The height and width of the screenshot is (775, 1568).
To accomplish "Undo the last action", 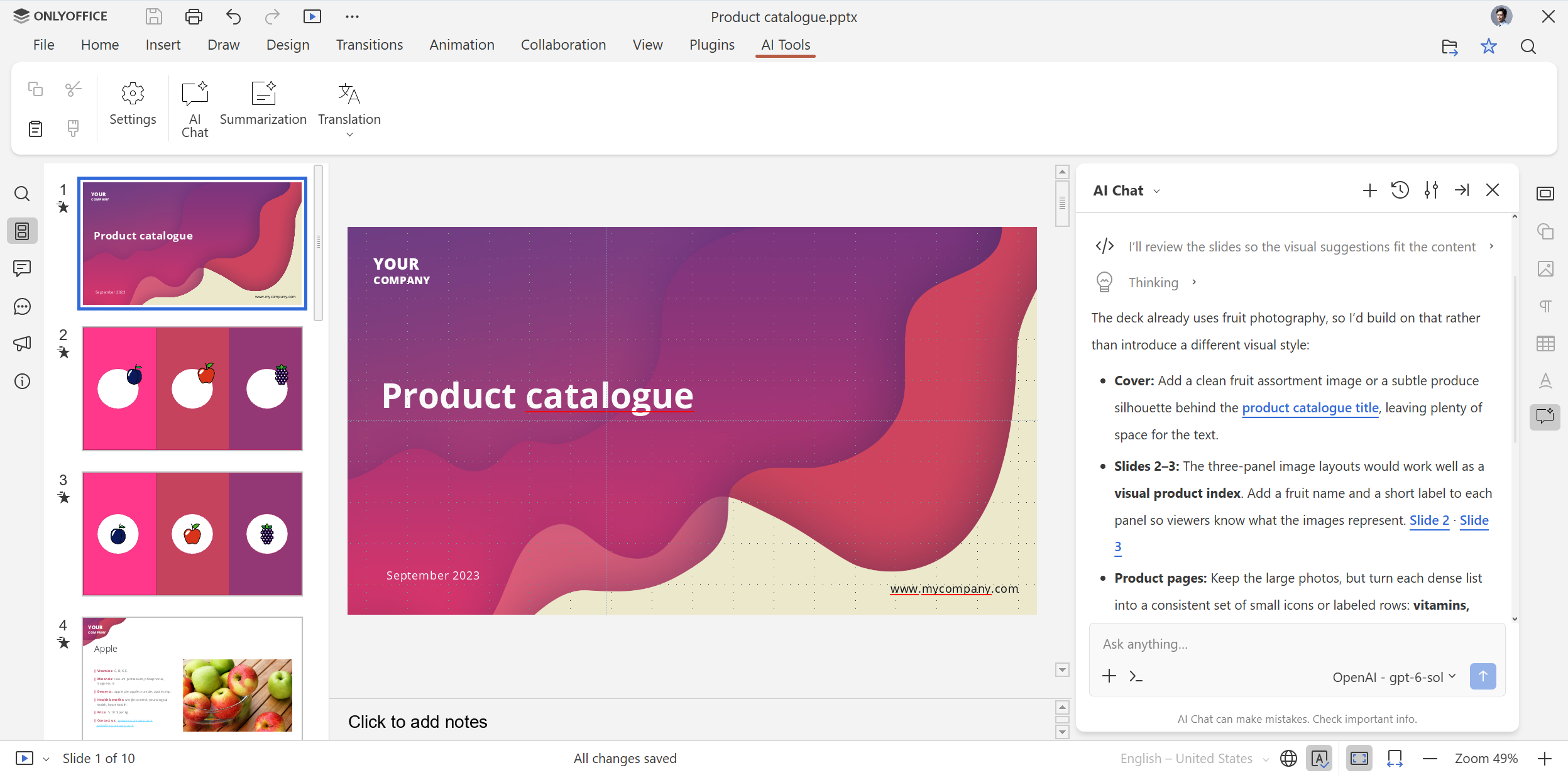I will click(233, 16).
